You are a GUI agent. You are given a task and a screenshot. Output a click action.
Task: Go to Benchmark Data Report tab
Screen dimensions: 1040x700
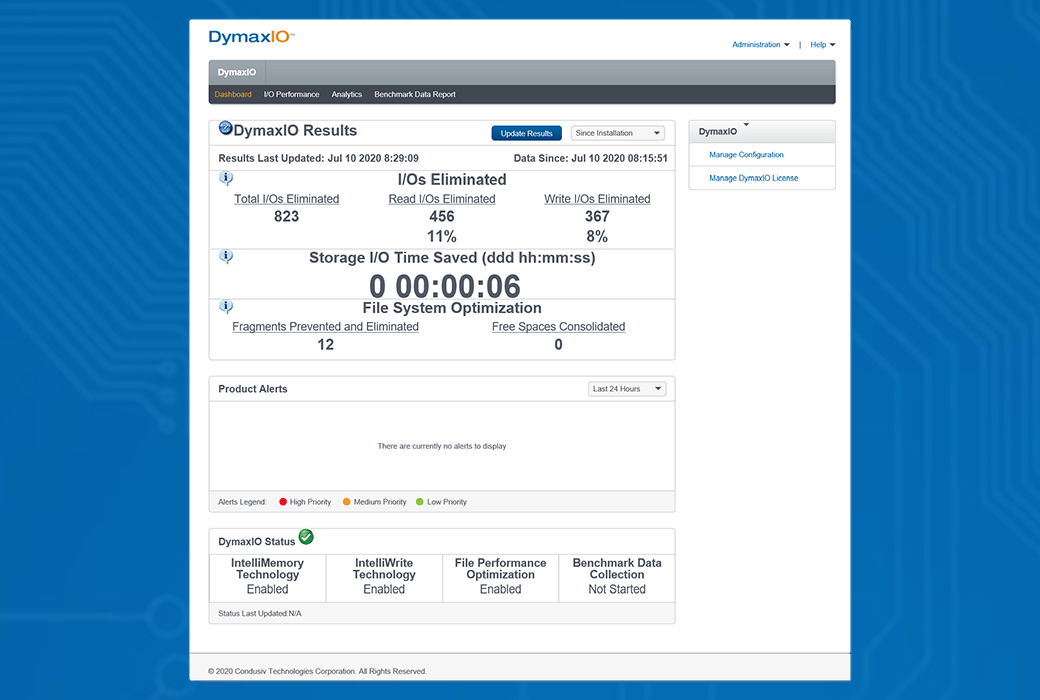(414, 95)
